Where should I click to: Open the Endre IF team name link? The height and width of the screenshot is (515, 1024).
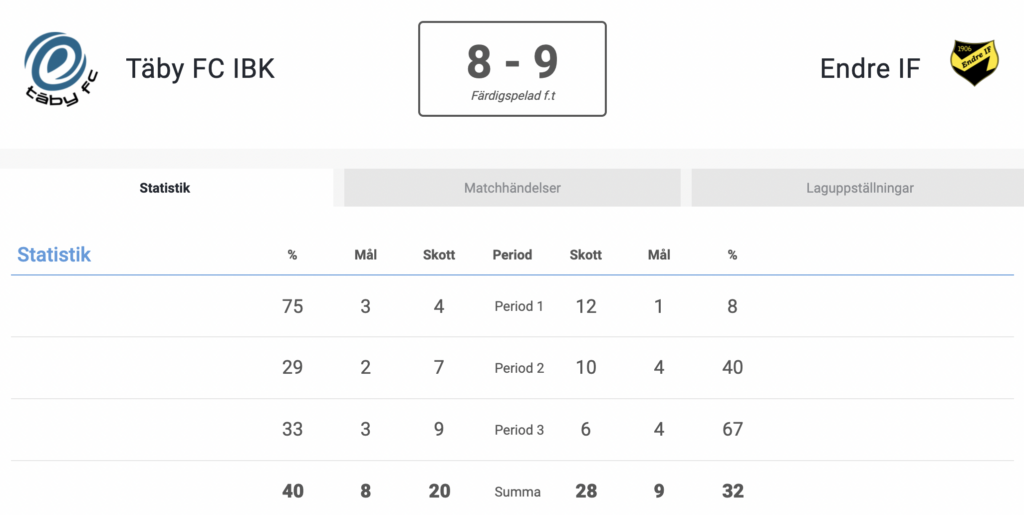(870, 69)
